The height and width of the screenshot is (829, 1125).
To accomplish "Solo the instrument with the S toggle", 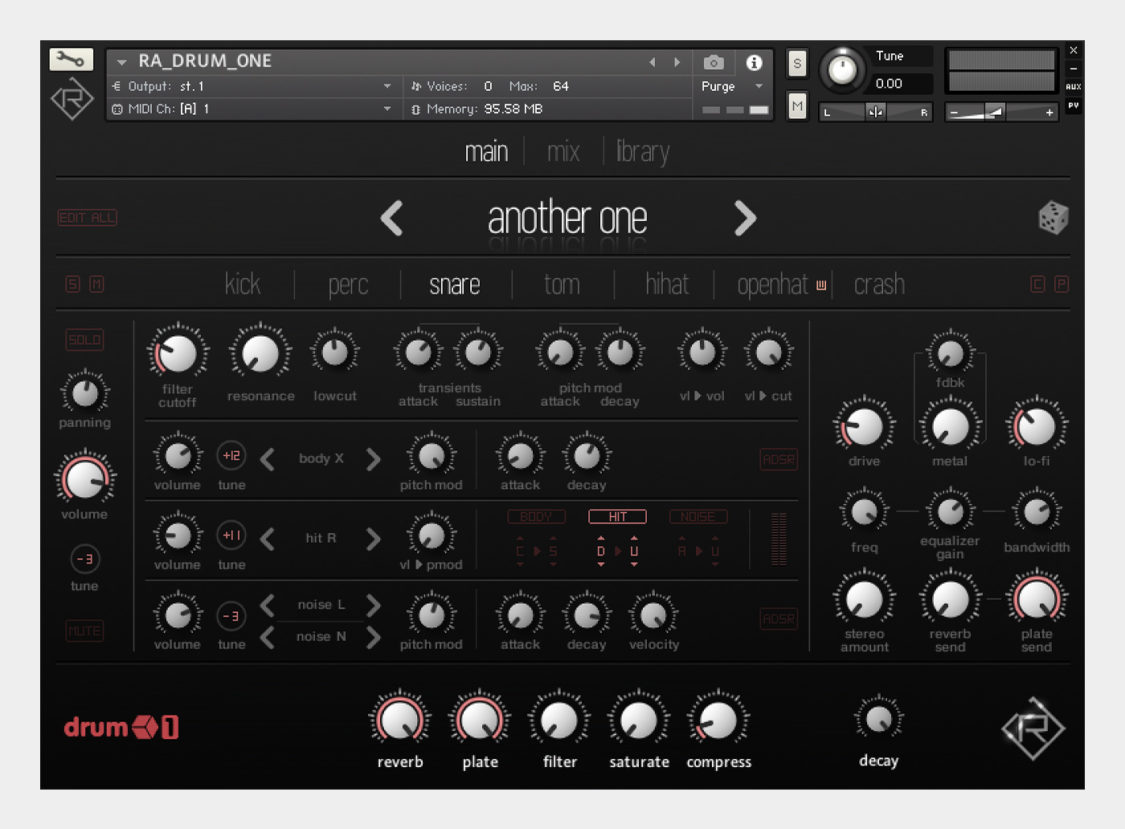I will [796, 62].
